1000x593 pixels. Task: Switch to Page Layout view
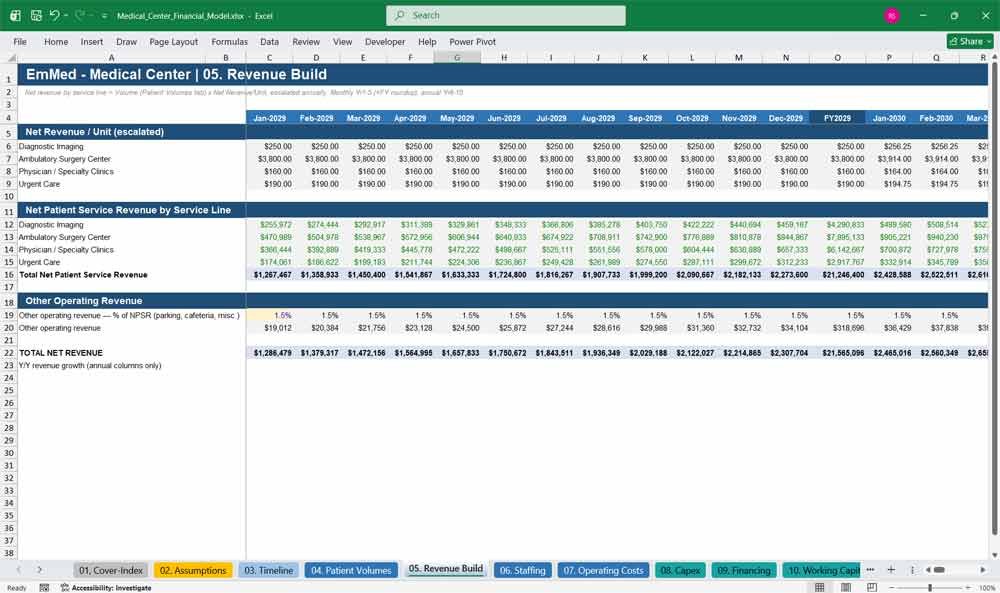click(846, 587)
